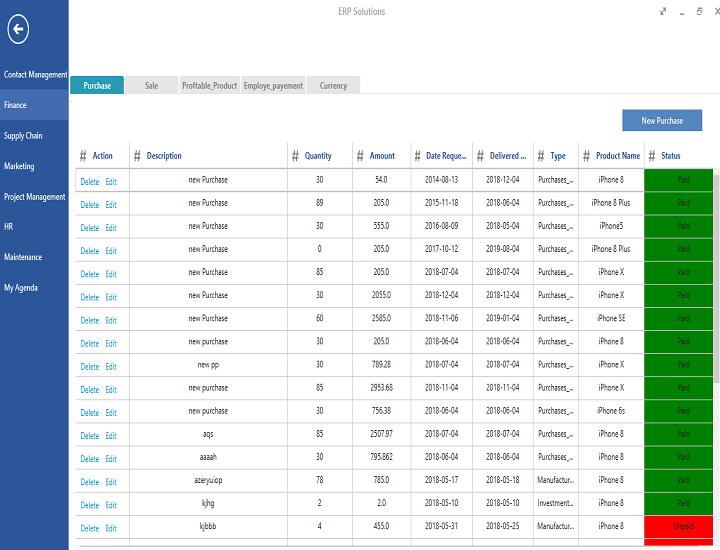Viewport: 720px width, 550px height.
Task: Open Maintenance in the sidebar
Action: click(34, 257)
